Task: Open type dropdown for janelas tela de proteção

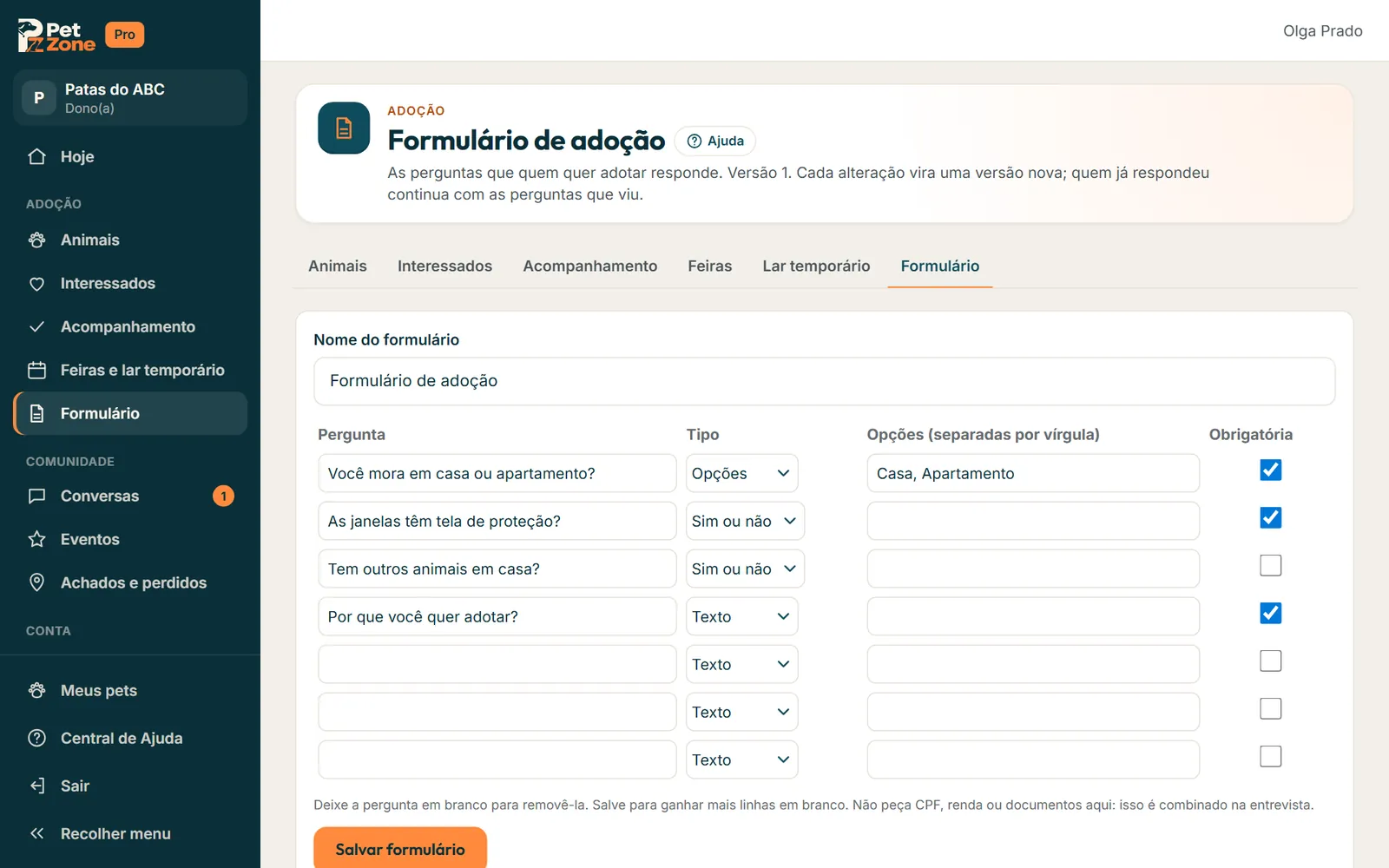Action: (x=745, y=522)
